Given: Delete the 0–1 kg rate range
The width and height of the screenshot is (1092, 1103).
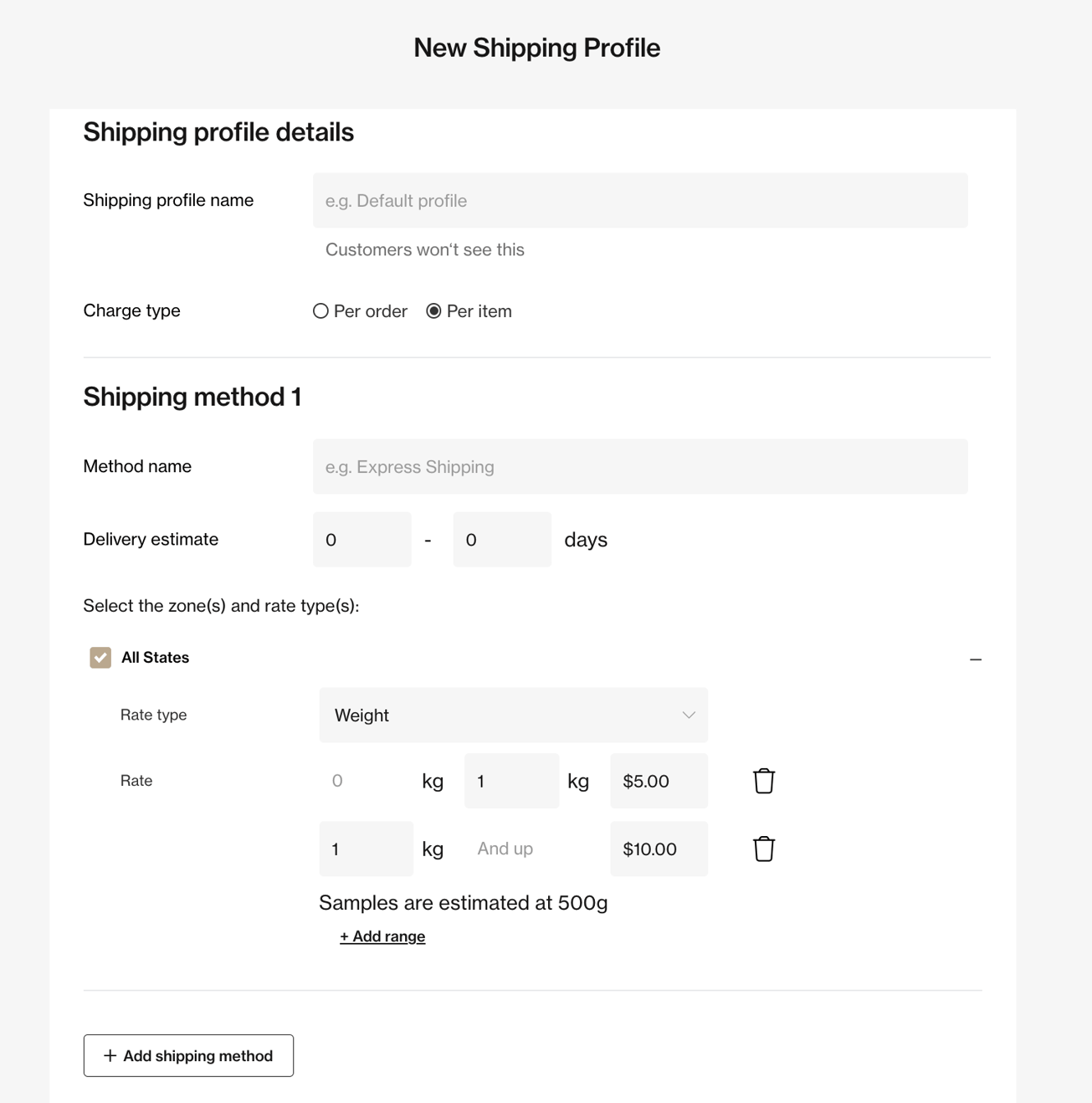Looking at the screenshot, I should [x=763, y=780].
